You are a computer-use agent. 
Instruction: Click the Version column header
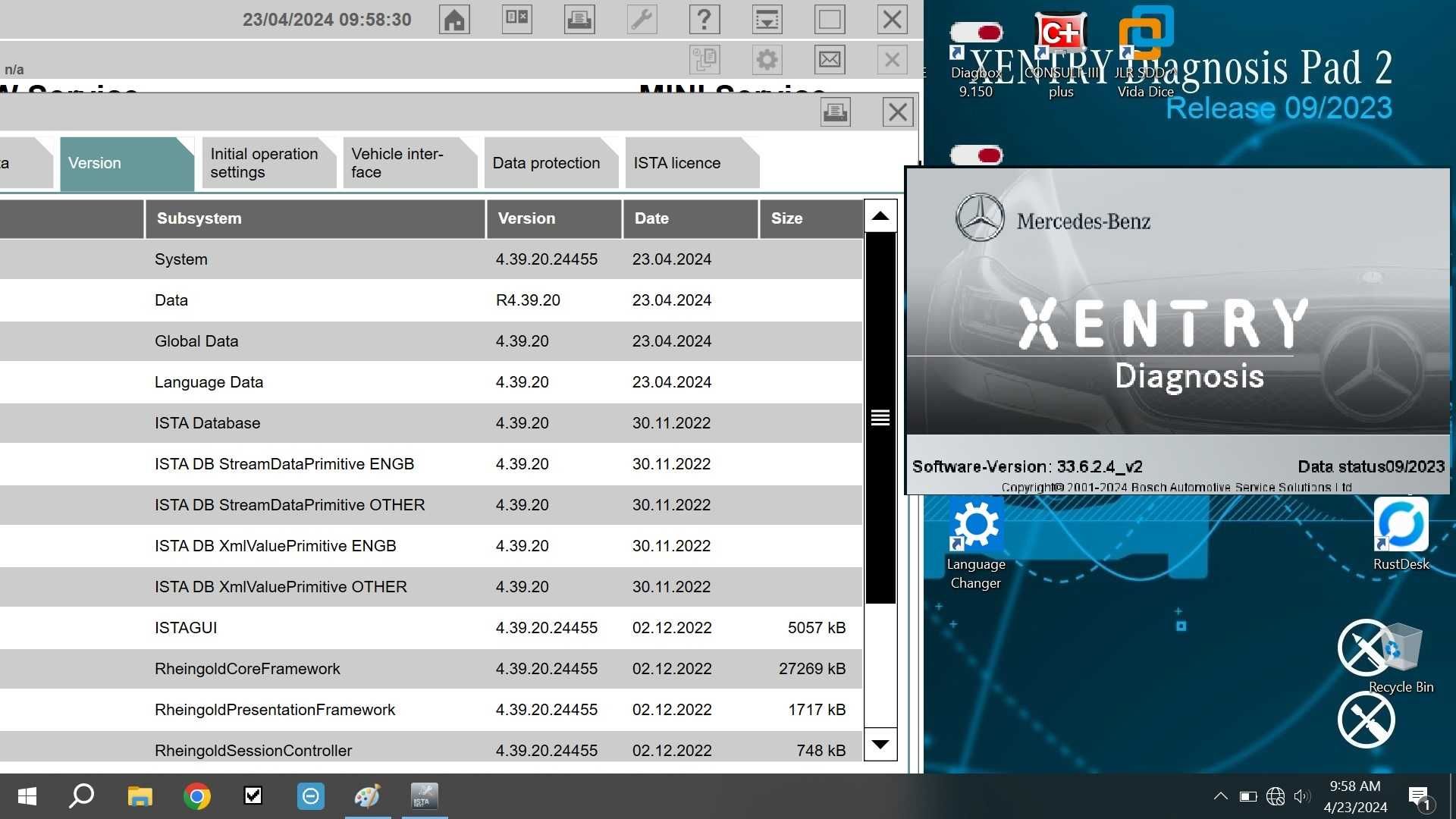coord(554,218)
